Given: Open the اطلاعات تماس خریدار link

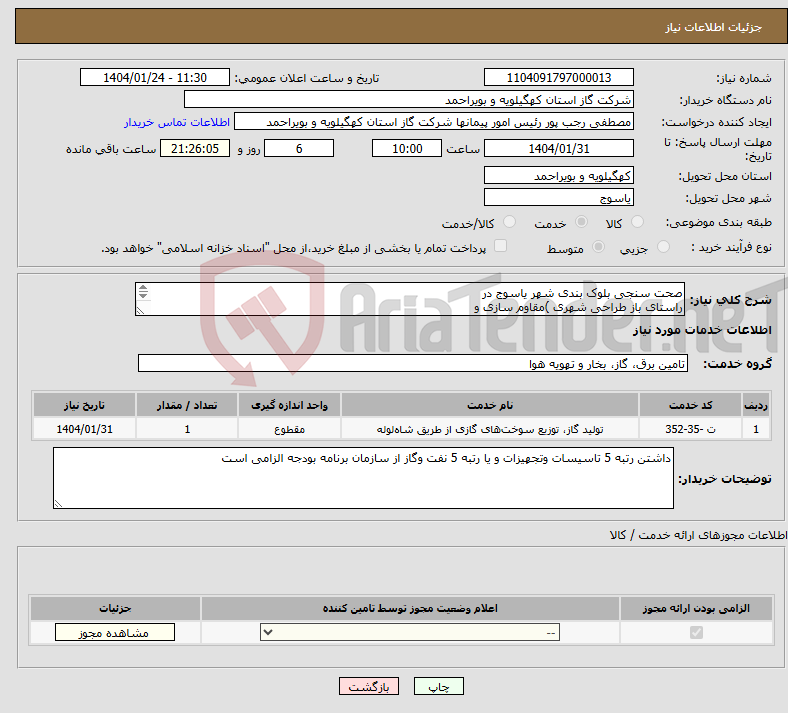Looking at the screenshot, I should click(x=177, y=122).
